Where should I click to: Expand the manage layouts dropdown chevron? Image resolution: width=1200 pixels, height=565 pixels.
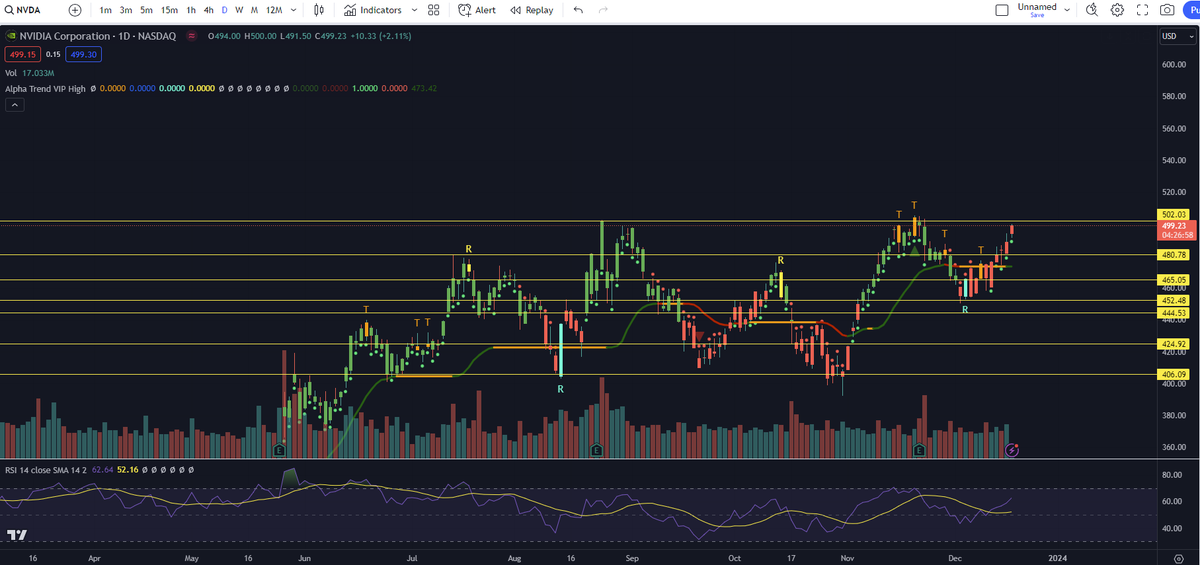coord(1068,10)
